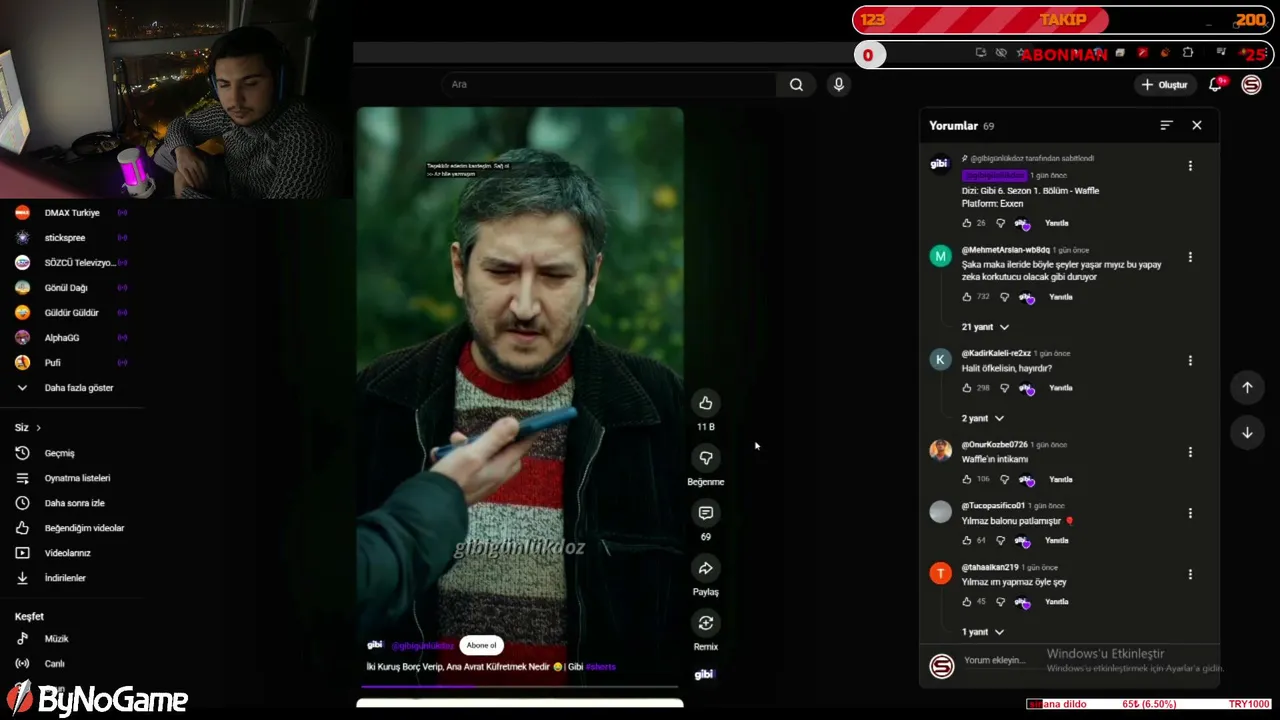
Task: Dislike the Short via Beğenme icon
Action: tap(706, 458)
